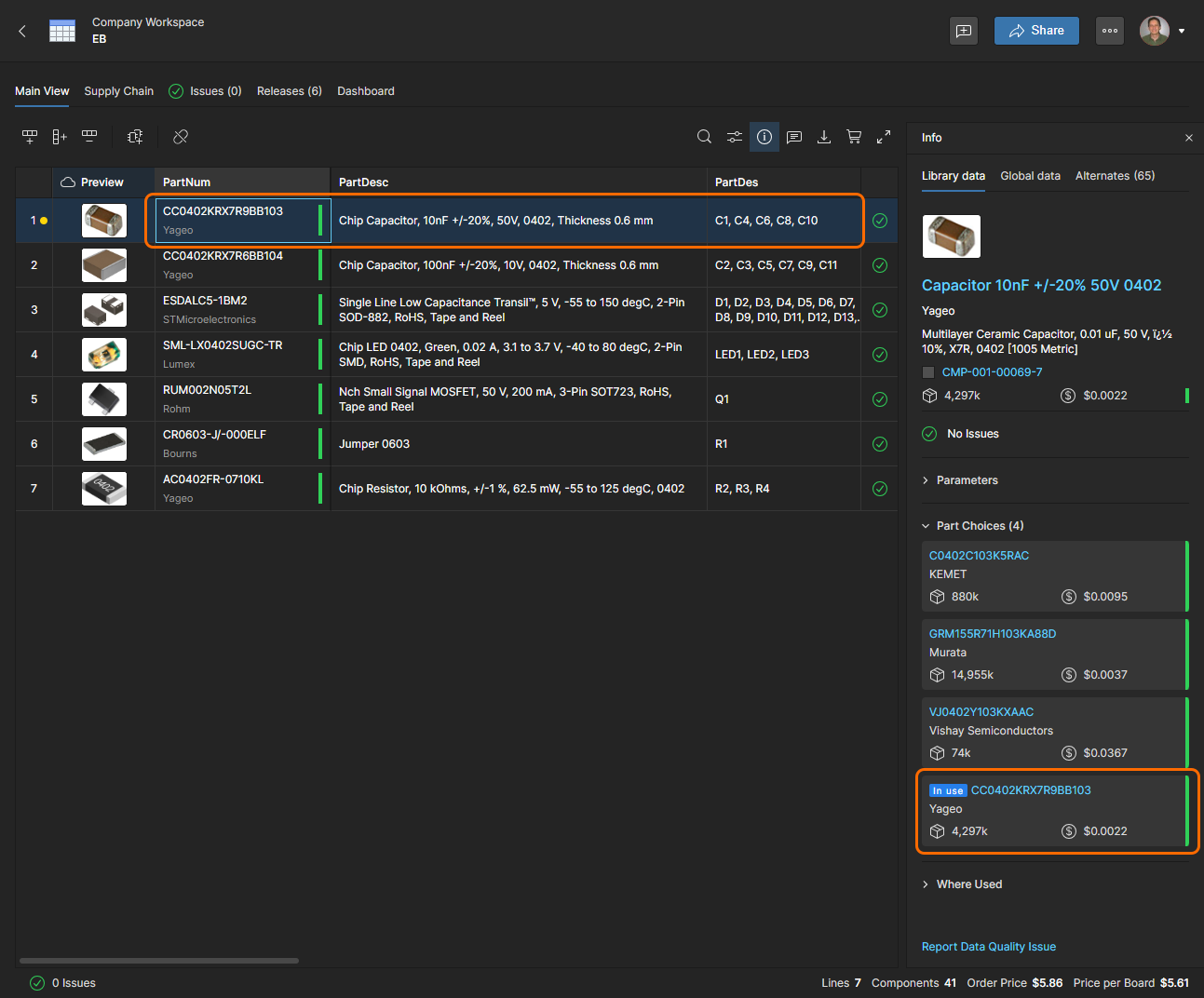This screenshot has height=998, width=1204.
Task: Open the shopping cart icon
Action: (x=854, y=137)
